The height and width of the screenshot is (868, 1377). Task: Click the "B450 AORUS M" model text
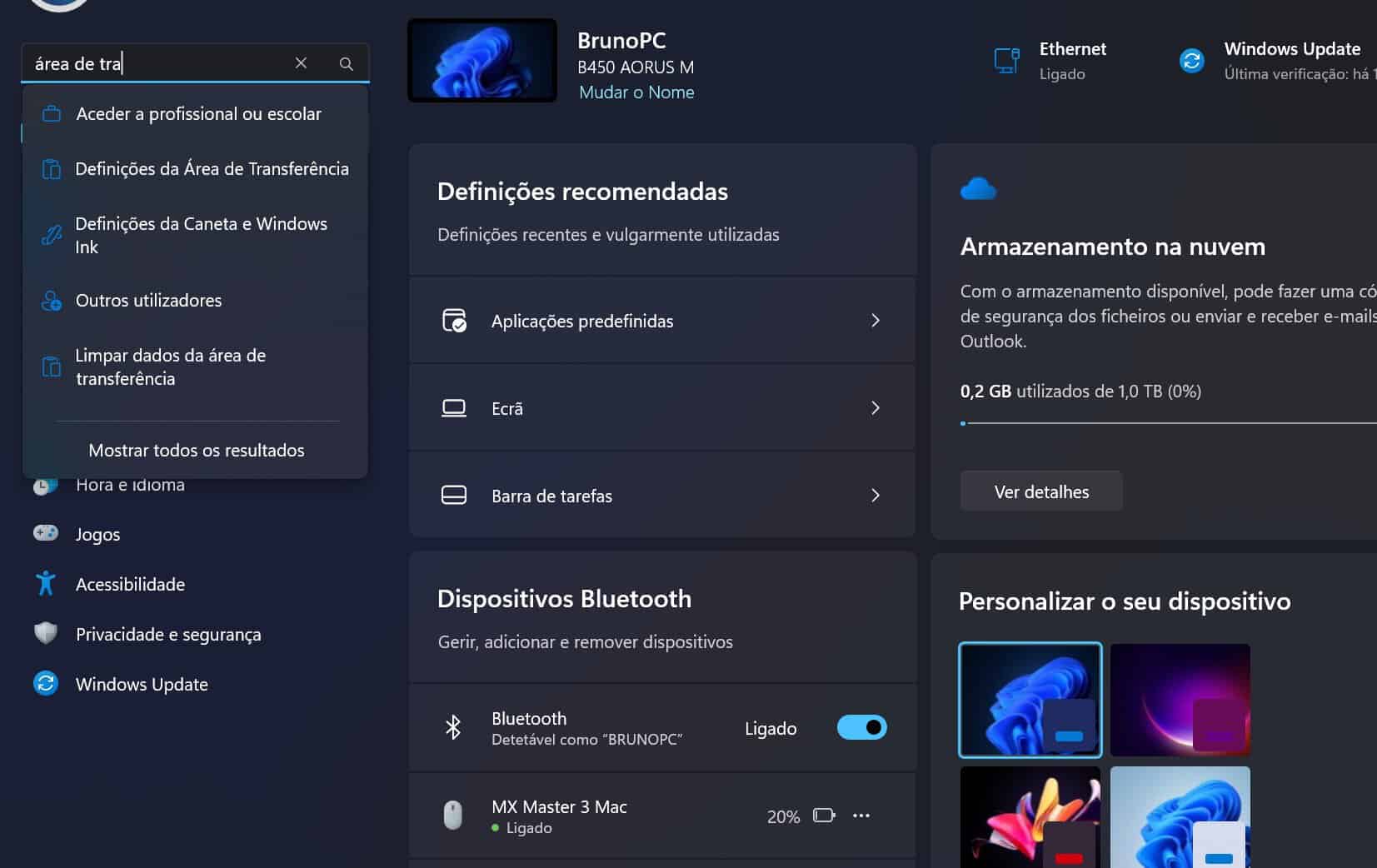pos(636,67)
